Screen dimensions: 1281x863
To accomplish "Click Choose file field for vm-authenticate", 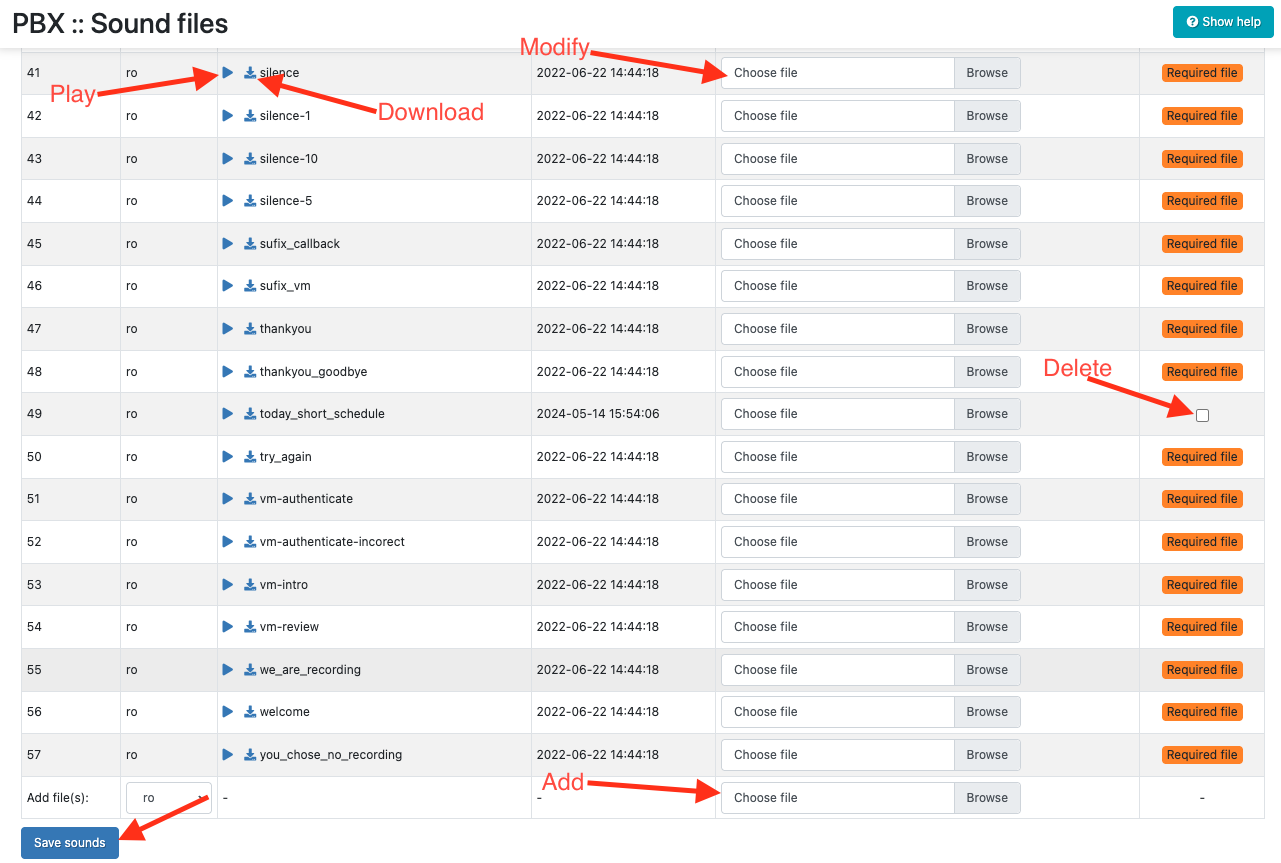I will 837,499.
